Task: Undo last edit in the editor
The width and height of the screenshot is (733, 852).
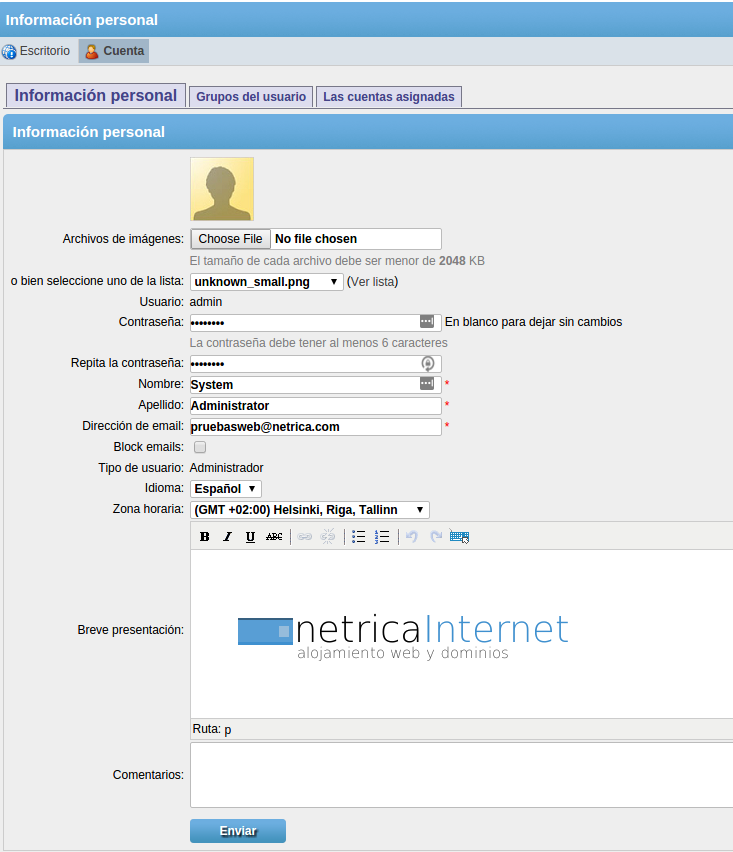Action: [412, 537]
